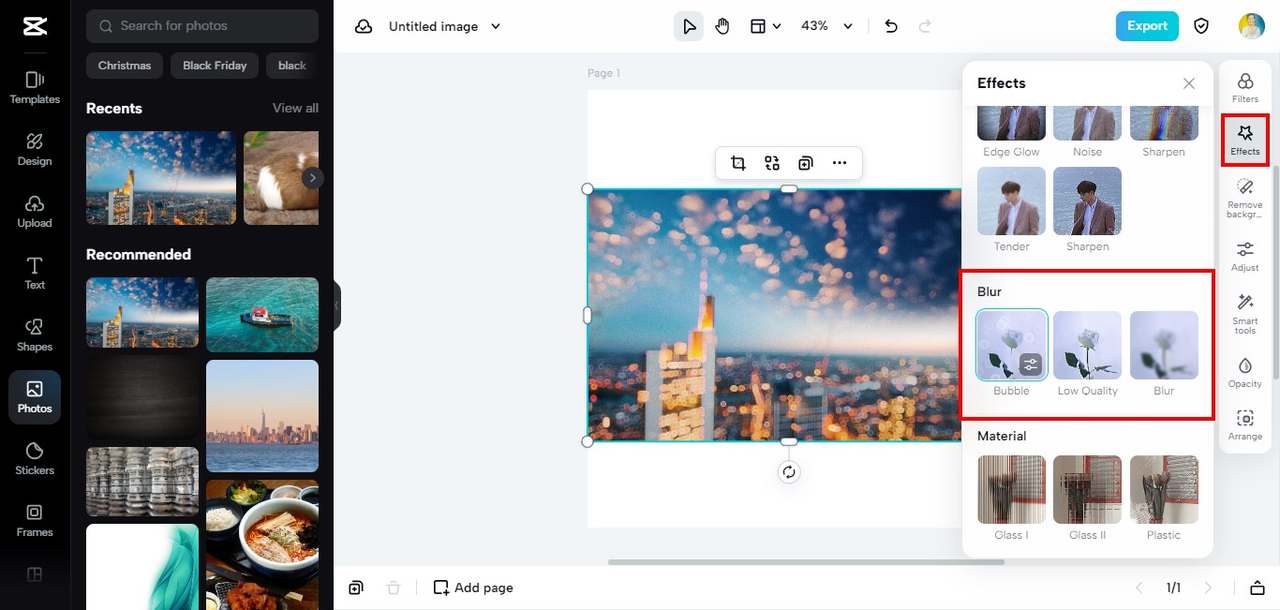
Task: Open the Remove background tool
Action: pyautogui.click(x=1245, y=198)
